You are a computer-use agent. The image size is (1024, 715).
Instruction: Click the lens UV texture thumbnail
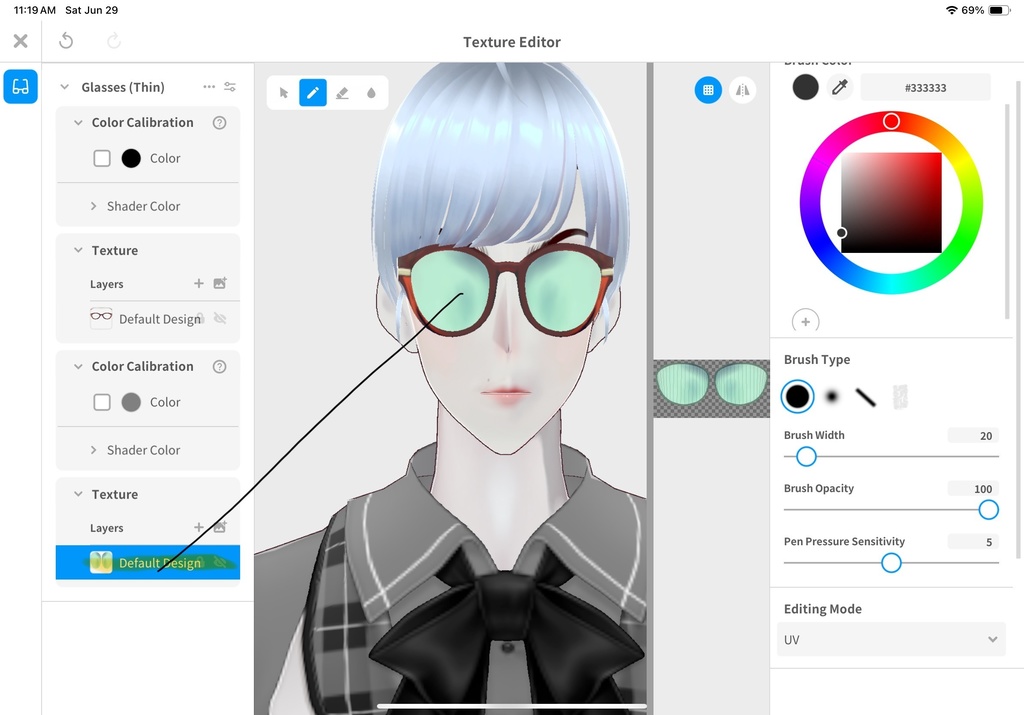click(712, 389)
